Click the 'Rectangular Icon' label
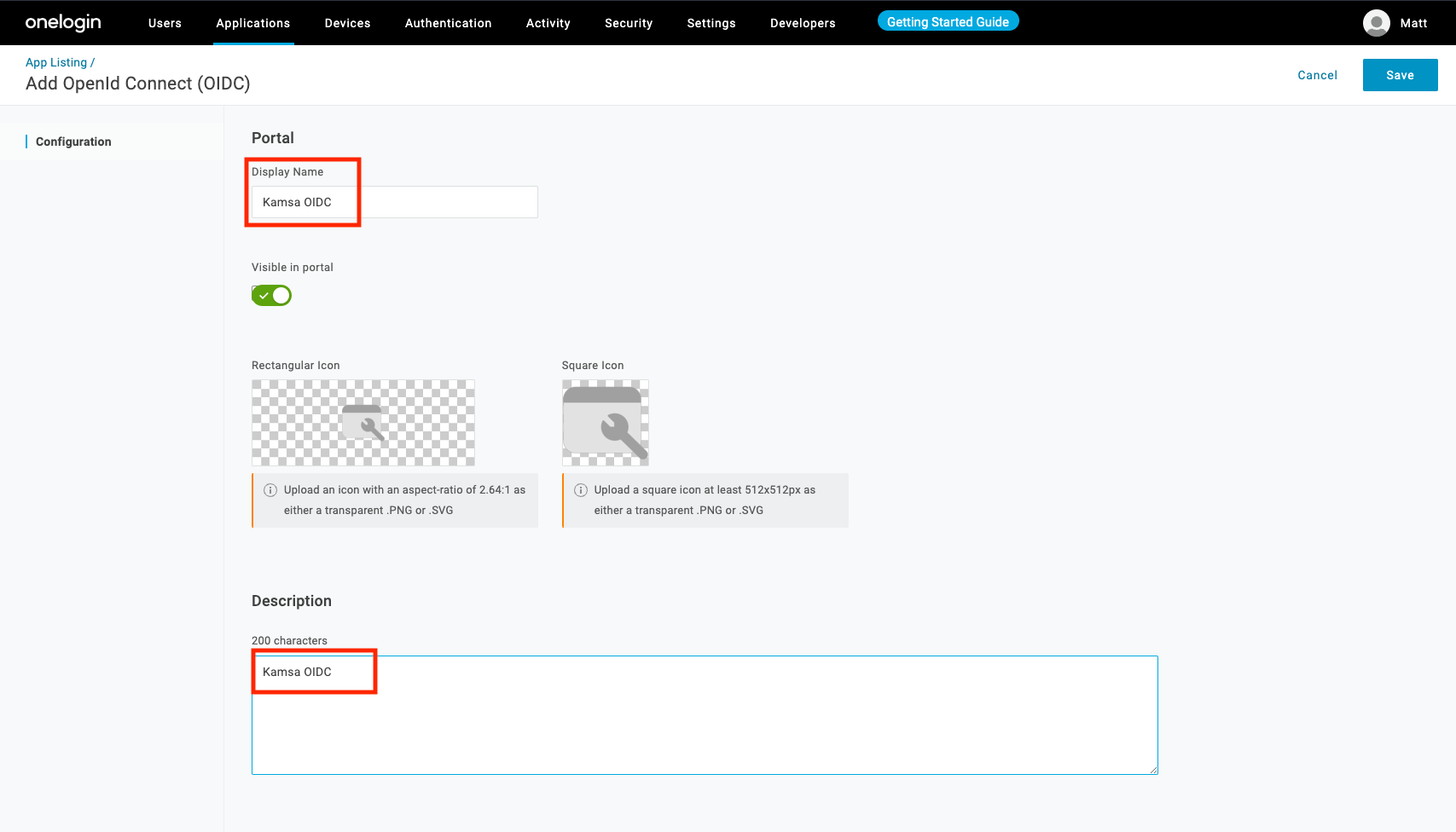Screen dimensions: 1456x832 click(296, 365)
